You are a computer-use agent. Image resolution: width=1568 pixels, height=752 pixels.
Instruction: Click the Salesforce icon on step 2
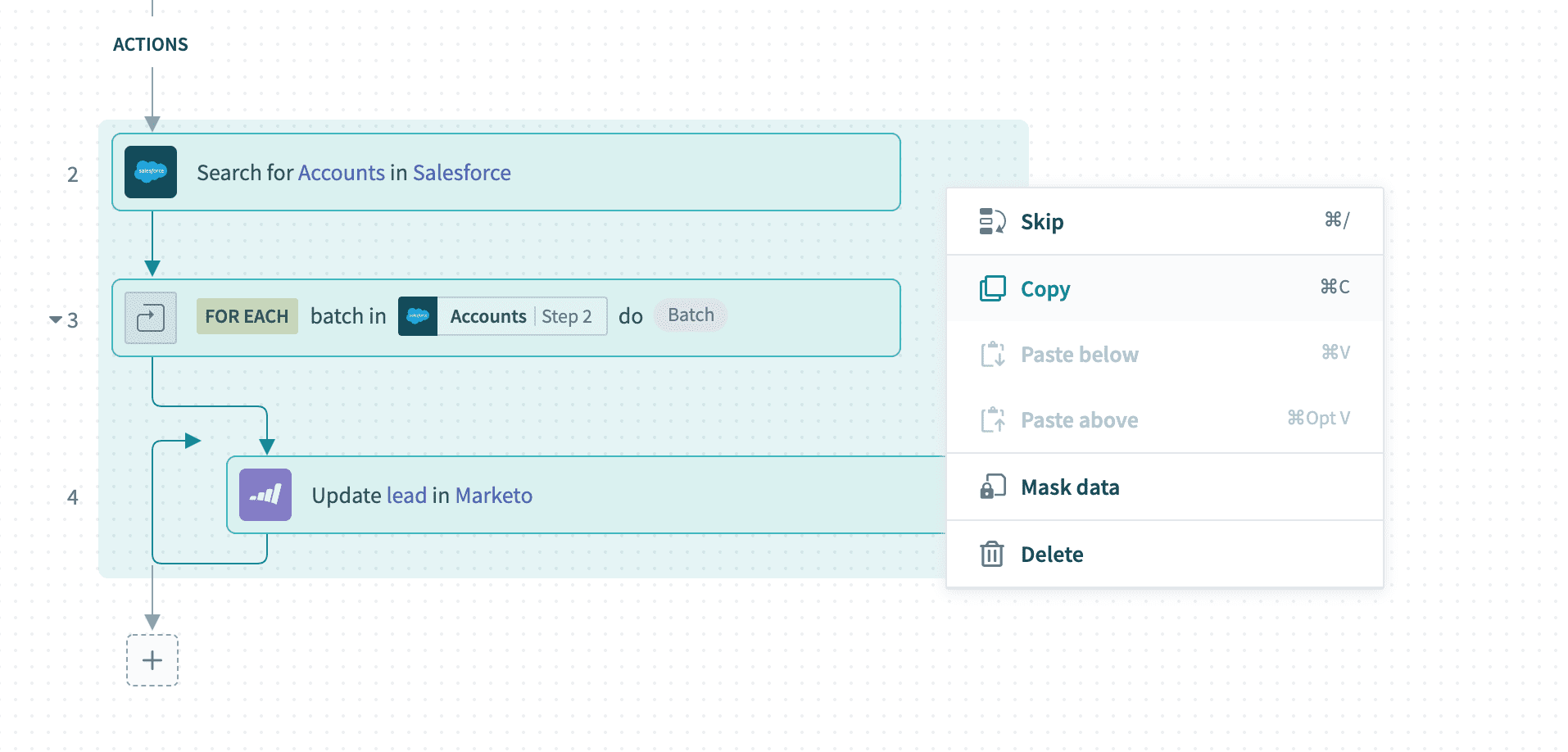151,172
